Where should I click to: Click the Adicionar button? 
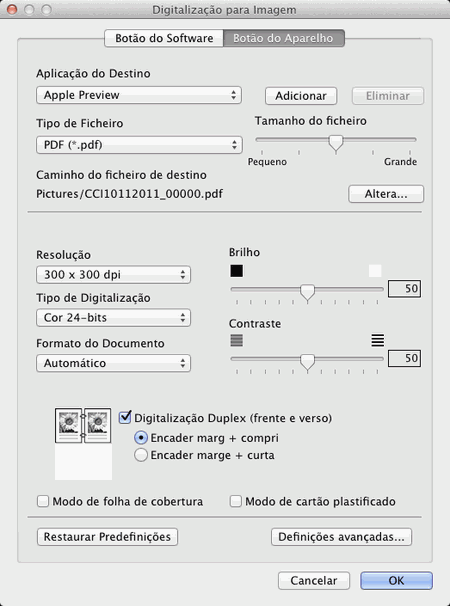point(301,96)
